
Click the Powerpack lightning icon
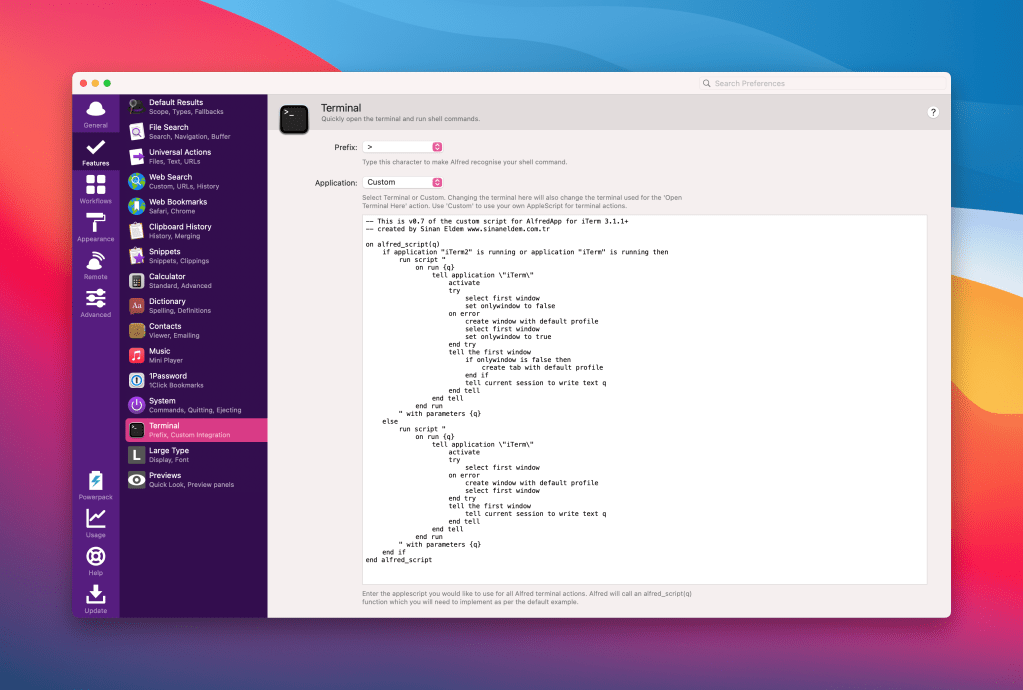[x=96, y=485]
